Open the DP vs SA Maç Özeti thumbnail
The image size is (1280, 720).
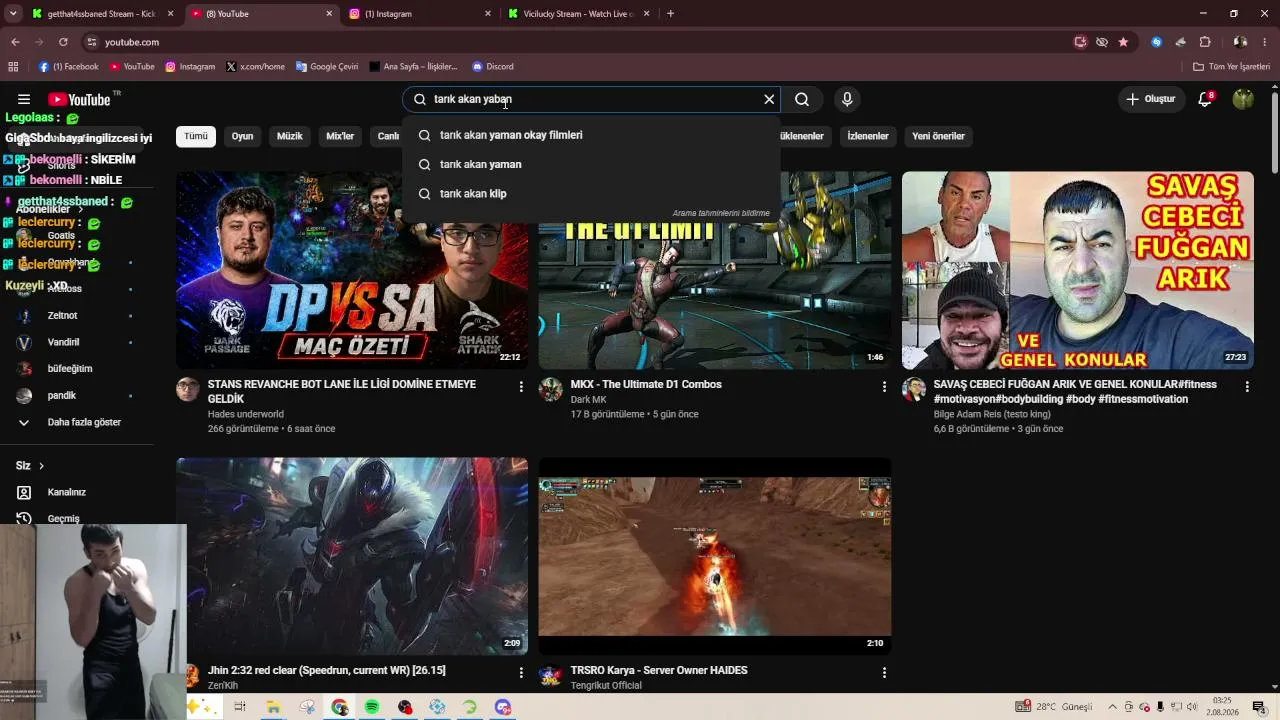tap(352, 270)
